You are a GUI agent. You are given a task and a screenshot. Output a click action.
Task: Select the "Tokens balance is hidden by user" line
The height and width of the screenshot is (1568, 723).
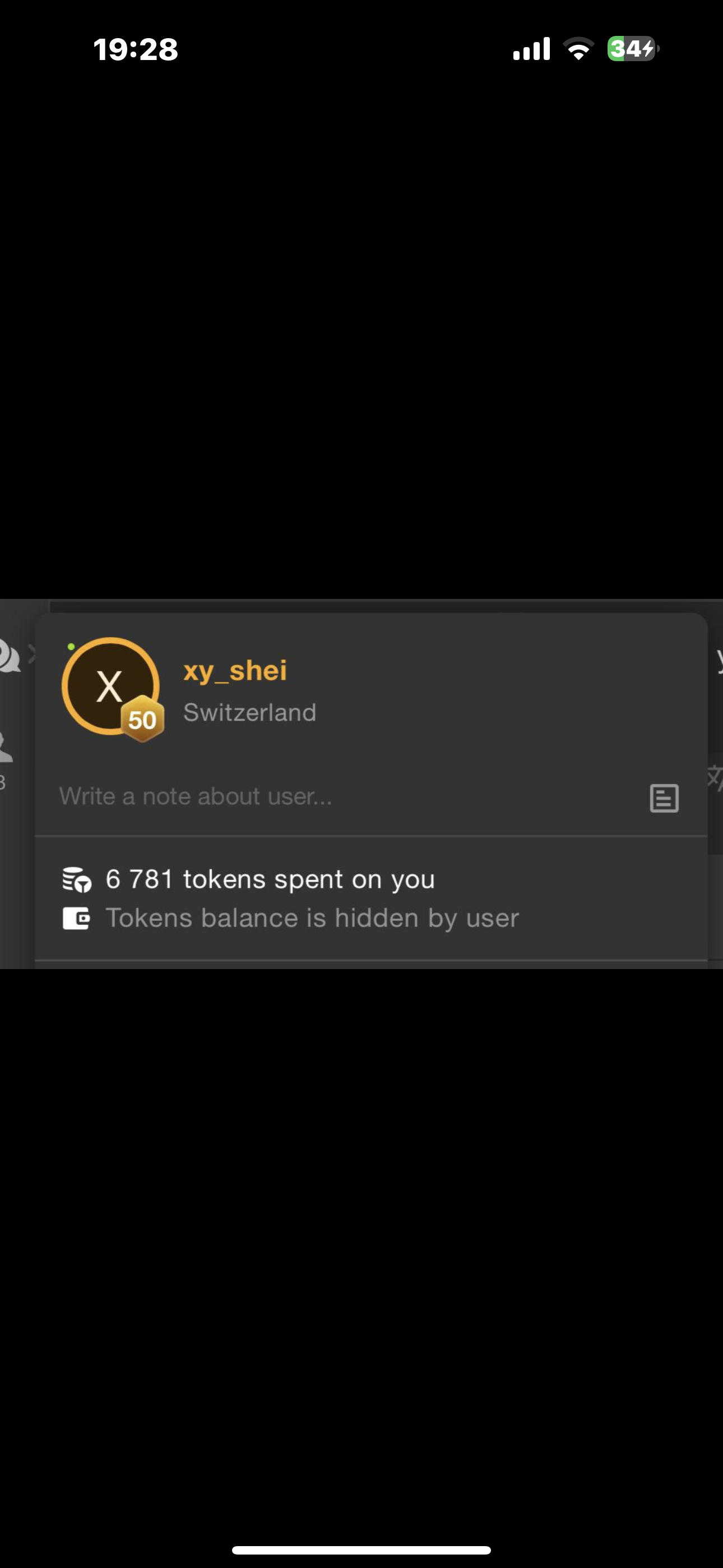coord(312,919)
